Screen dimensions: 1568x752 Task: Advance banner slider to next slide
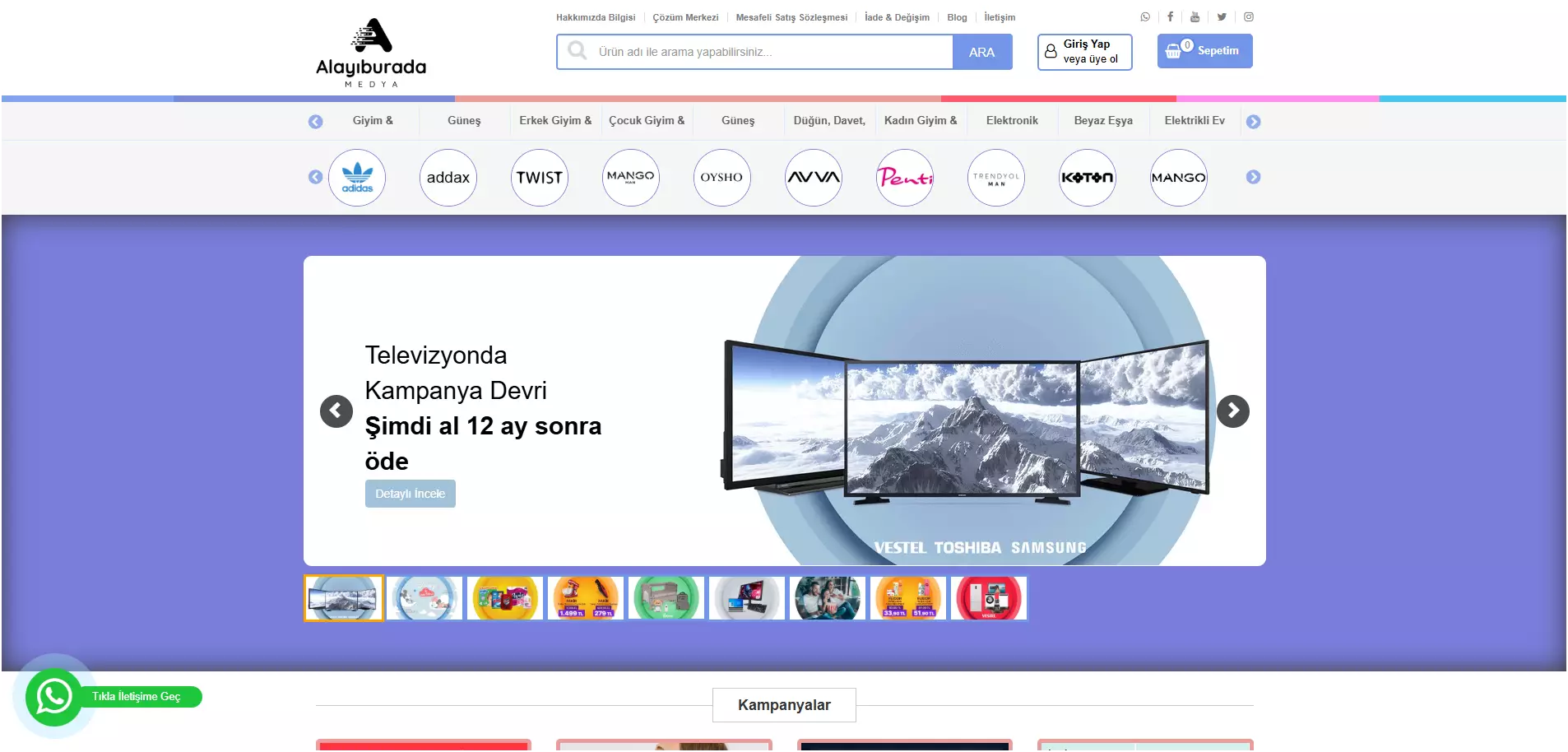click(x=1232, y=411)
